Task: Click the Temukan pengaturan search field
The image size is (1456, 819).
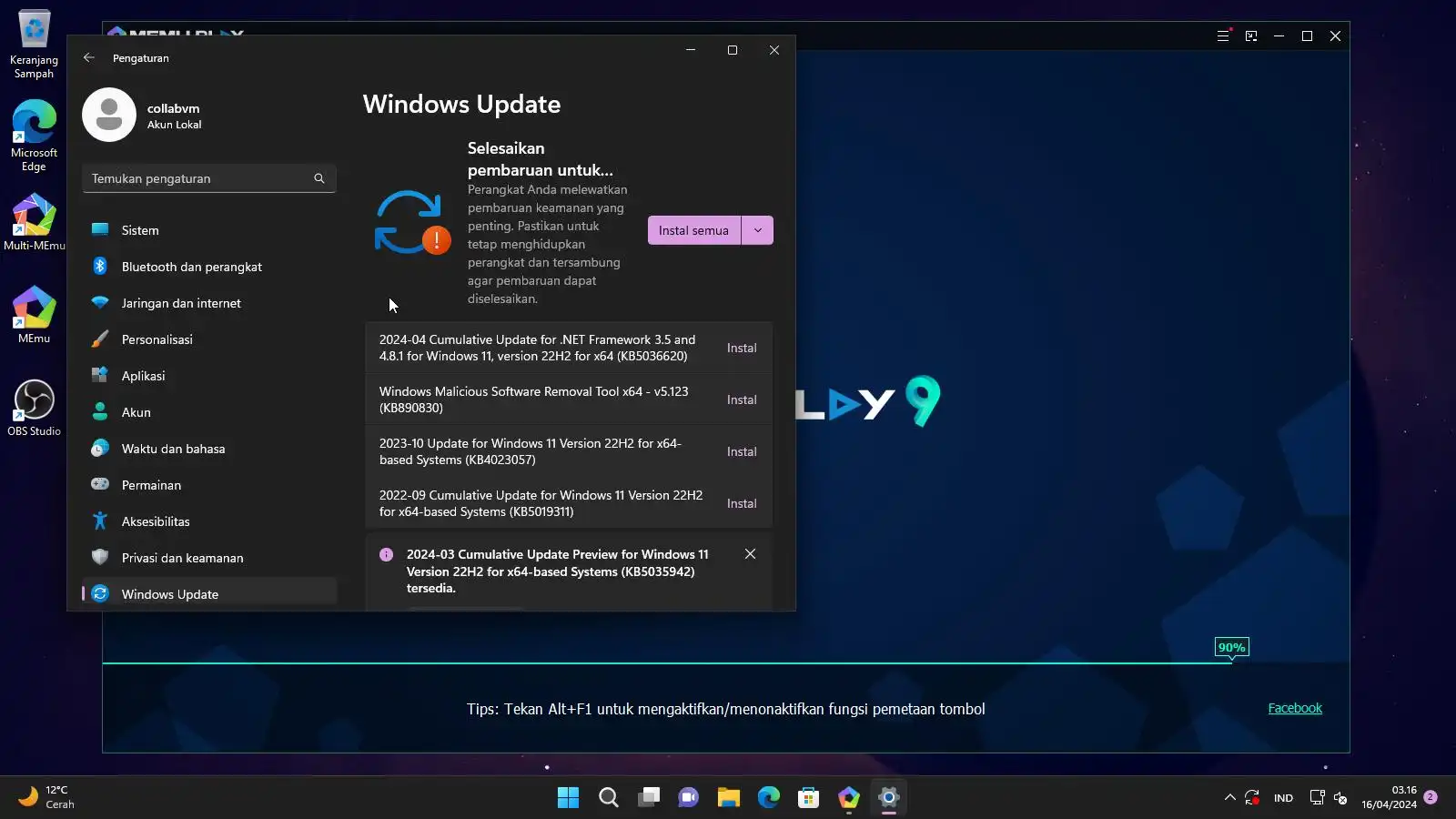Action: [209, 178]
